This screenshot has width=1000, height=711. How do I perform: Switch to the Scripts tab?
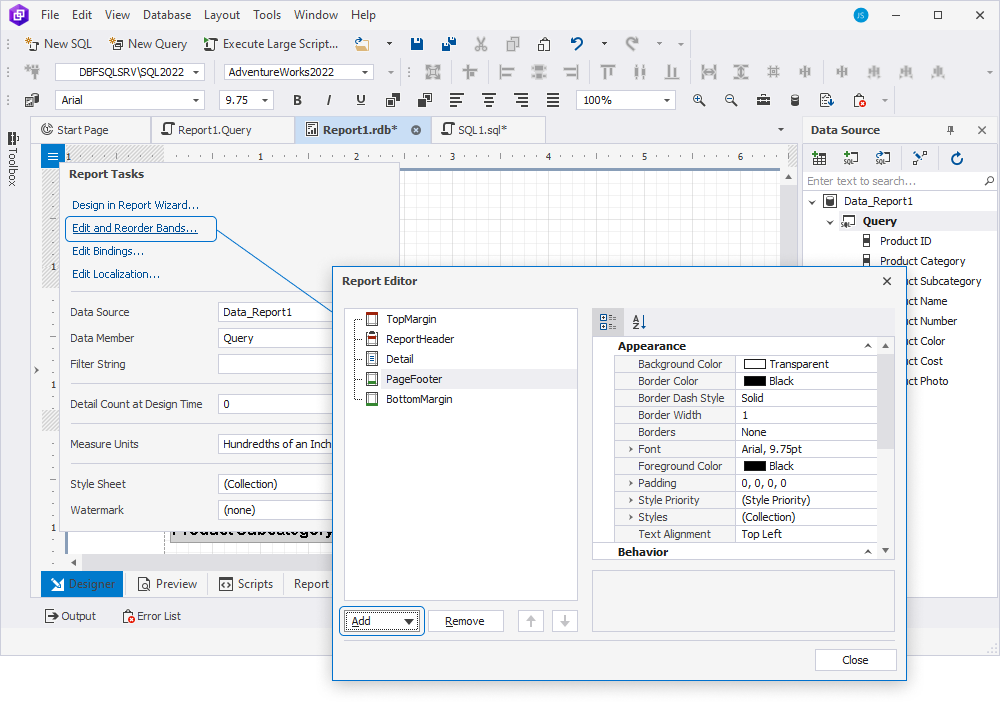pos(246,584)
